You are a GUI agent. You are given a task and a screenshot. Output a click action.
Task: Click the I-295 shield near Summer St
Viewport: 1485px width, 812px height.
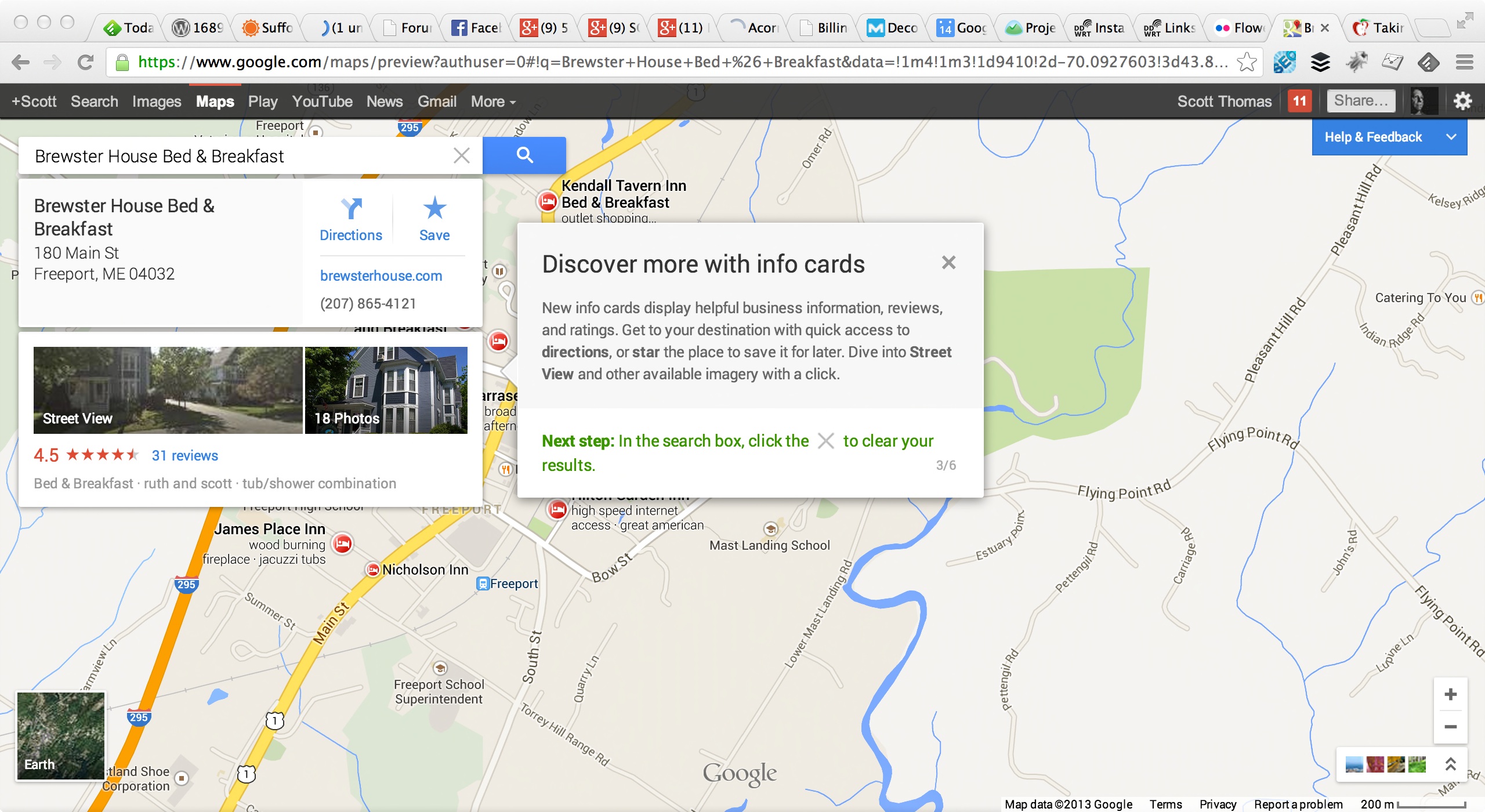point(186,584)
